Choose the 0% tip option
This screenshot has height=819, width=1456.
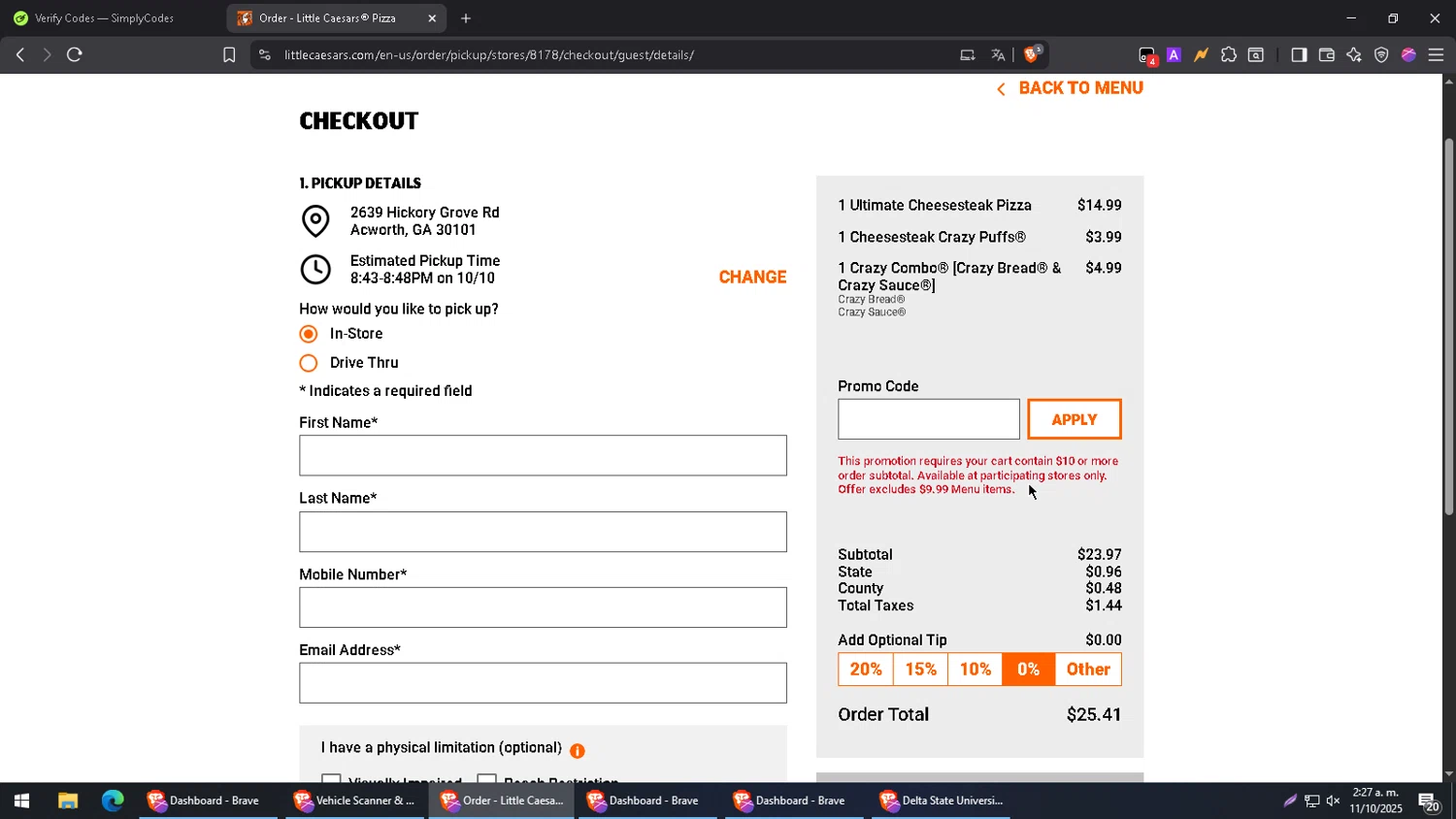tap(1029, 670)
